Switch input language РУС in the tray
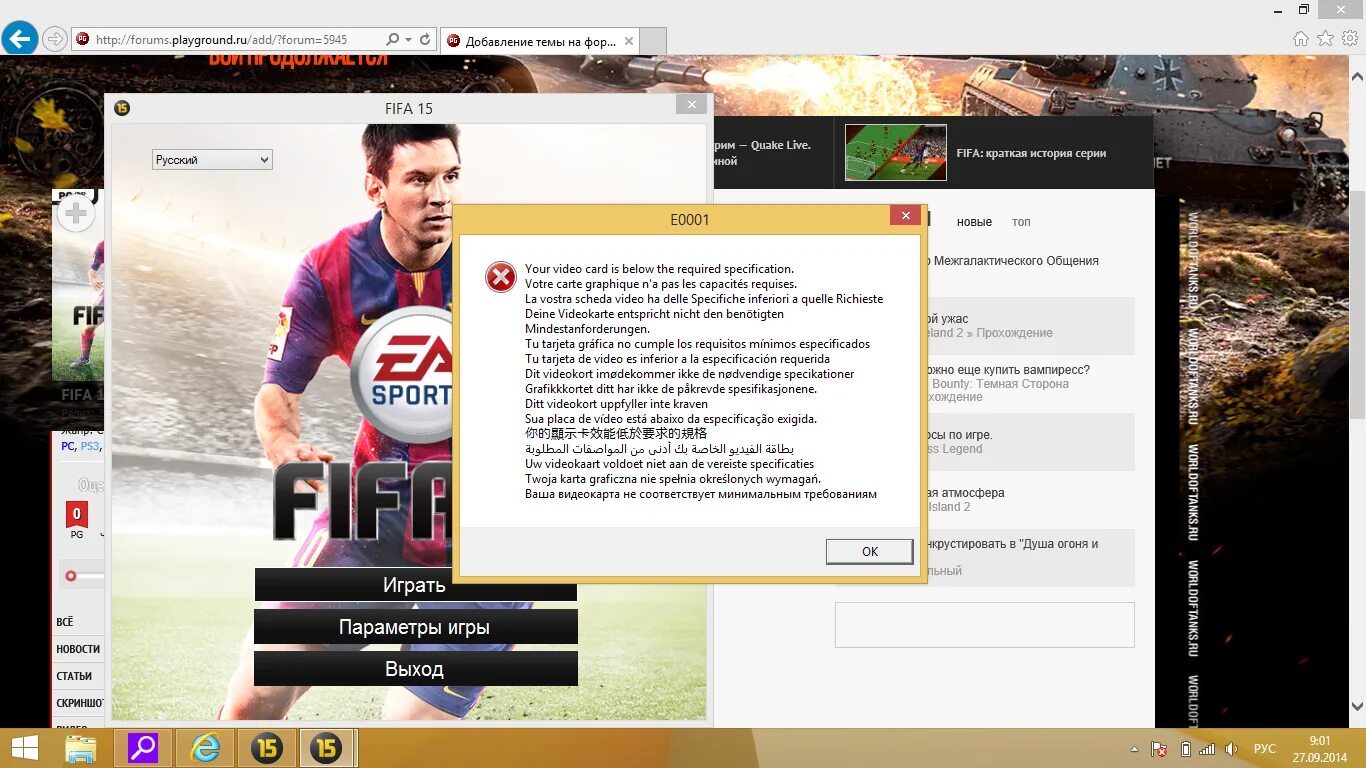 point(1265,749)
